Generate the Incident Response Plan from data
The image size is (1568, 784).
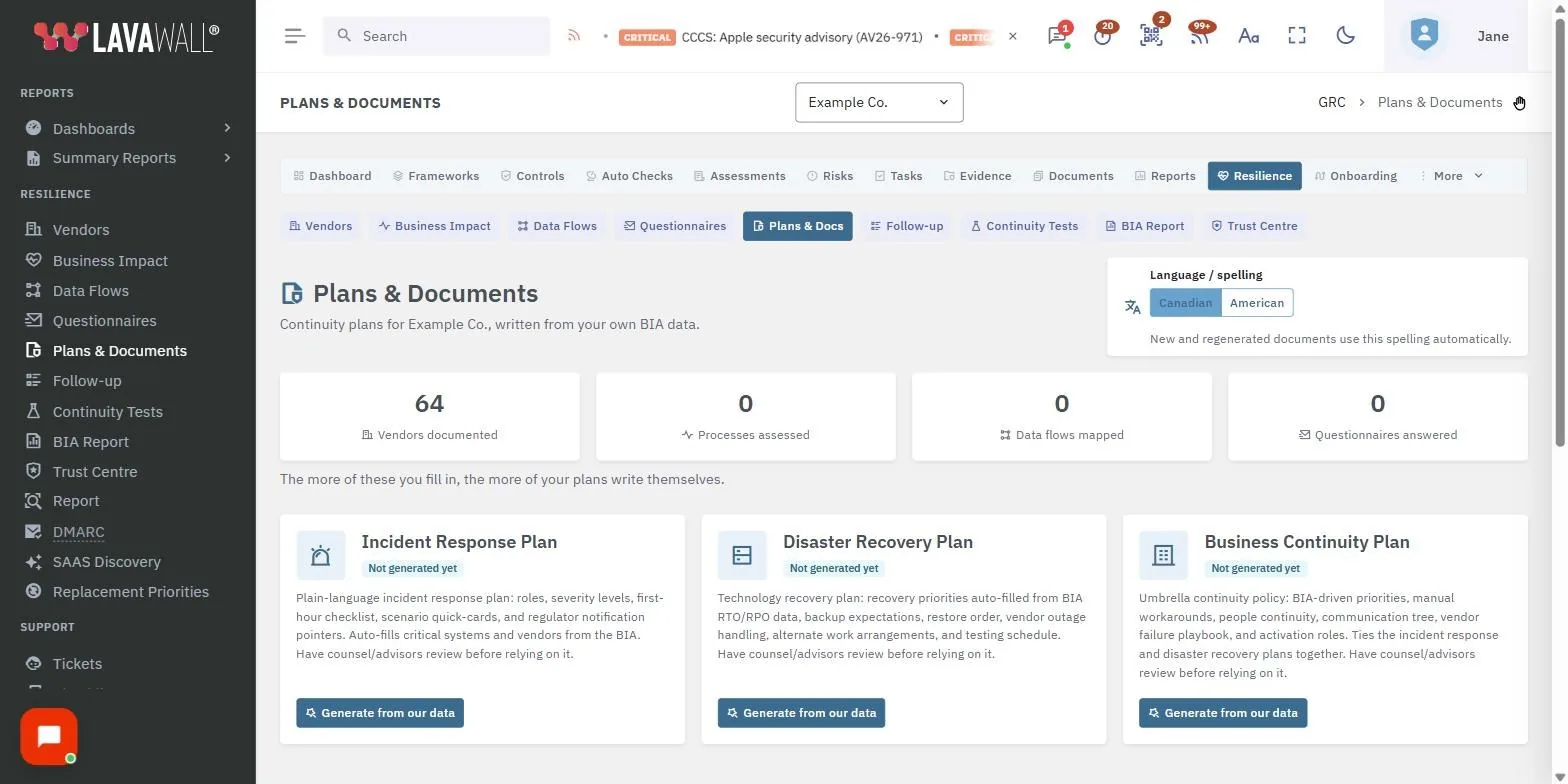[380, 713]
